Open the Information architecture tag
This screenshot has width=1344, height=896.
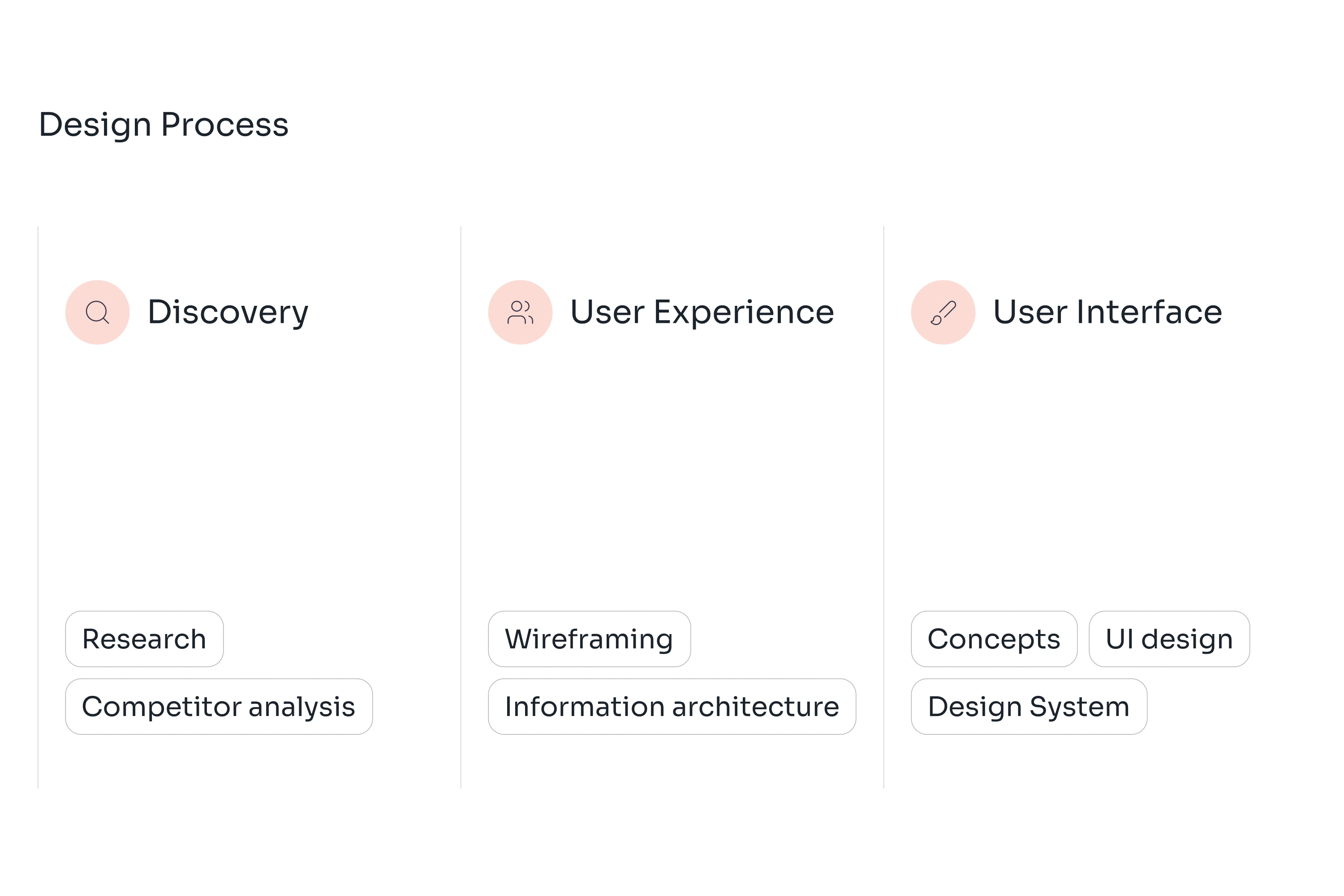coord(672,706)
